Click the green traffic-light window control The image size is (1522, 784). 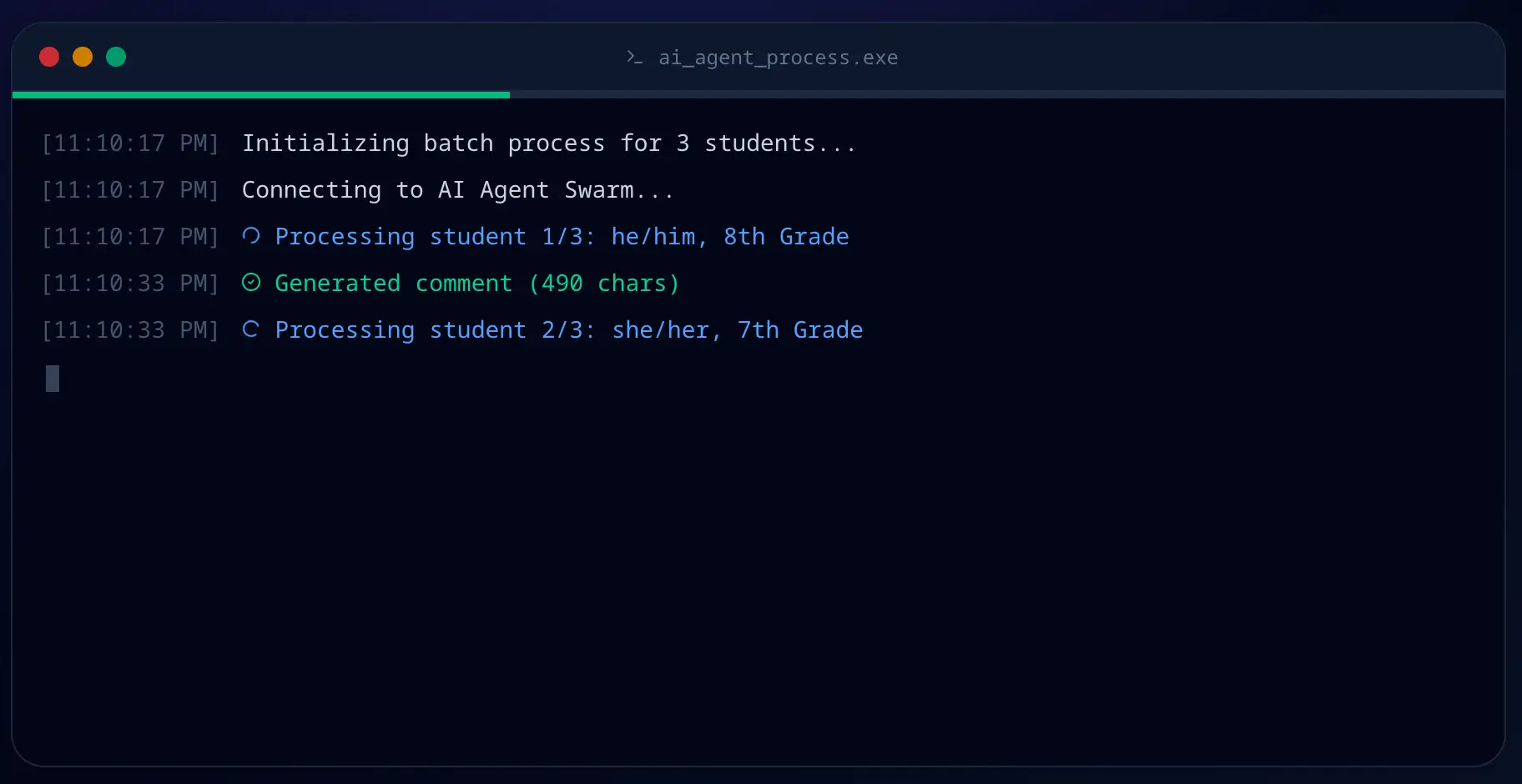pos(115,57)
